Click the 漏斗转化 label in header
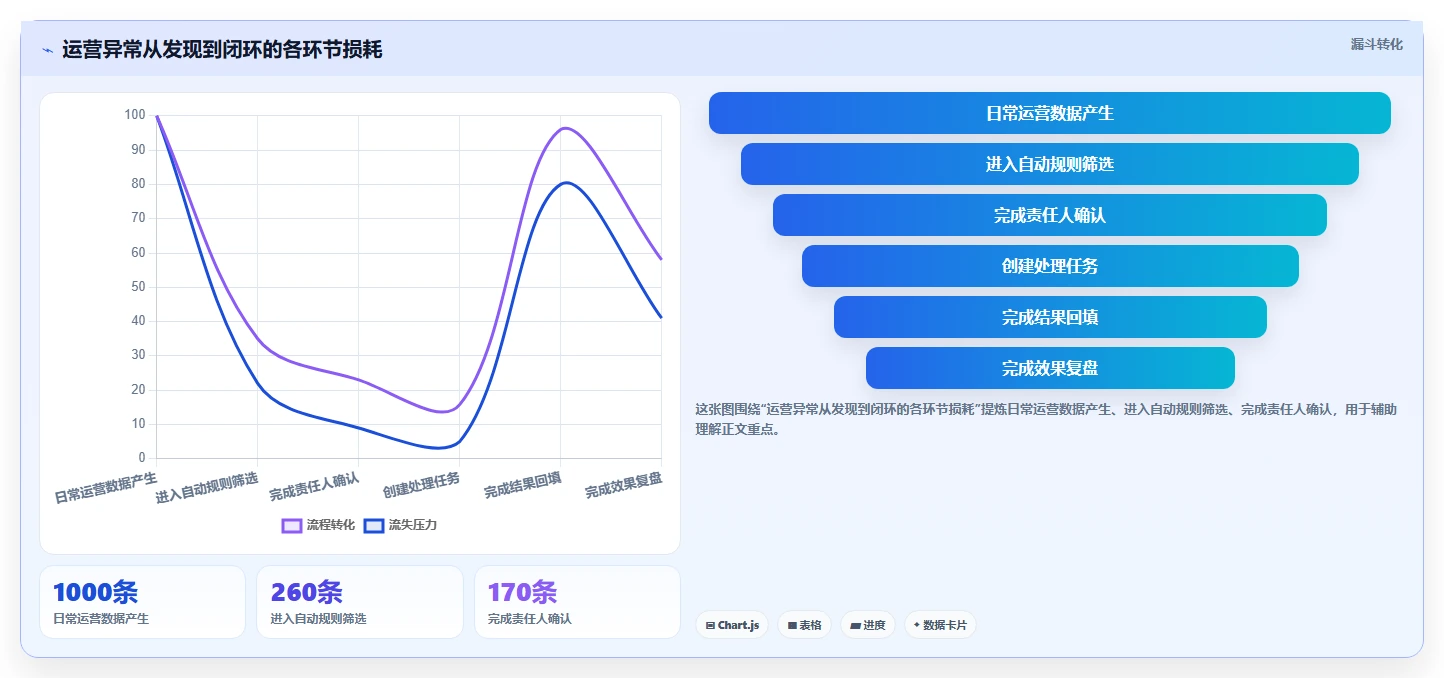This screenshot has height=678, width=1444. (x=1376, y=44)
